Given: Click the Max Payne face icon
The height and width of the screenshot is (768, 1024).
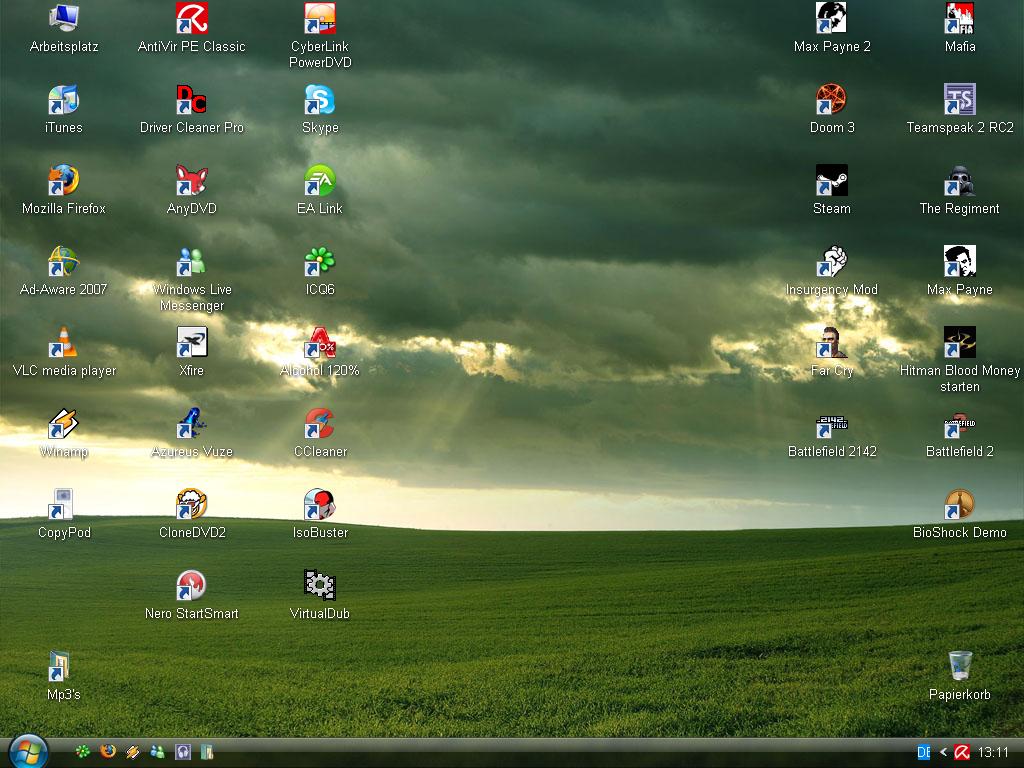Looking at the screenshot, I should (959, 261).
